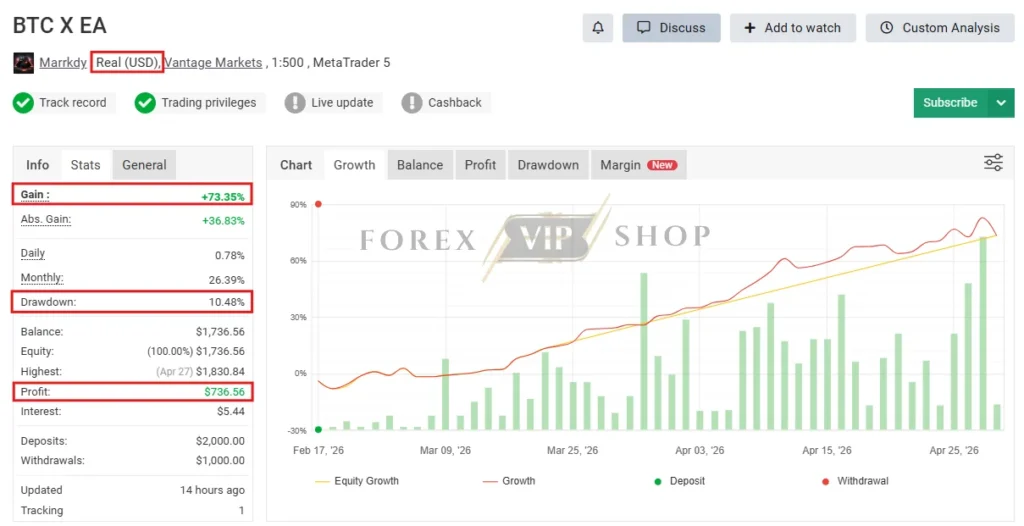
Task: Click the Live update warning icon
Action: click(295, 103)
